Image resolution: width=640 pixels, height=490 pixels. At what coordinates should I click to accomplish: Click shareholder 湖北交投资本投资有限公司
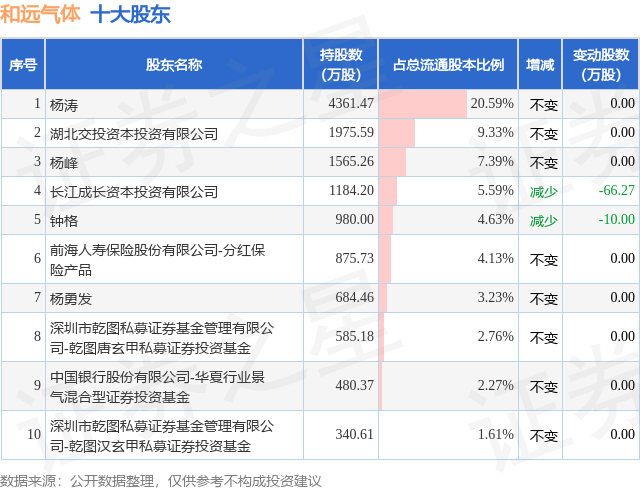point(134,134)
